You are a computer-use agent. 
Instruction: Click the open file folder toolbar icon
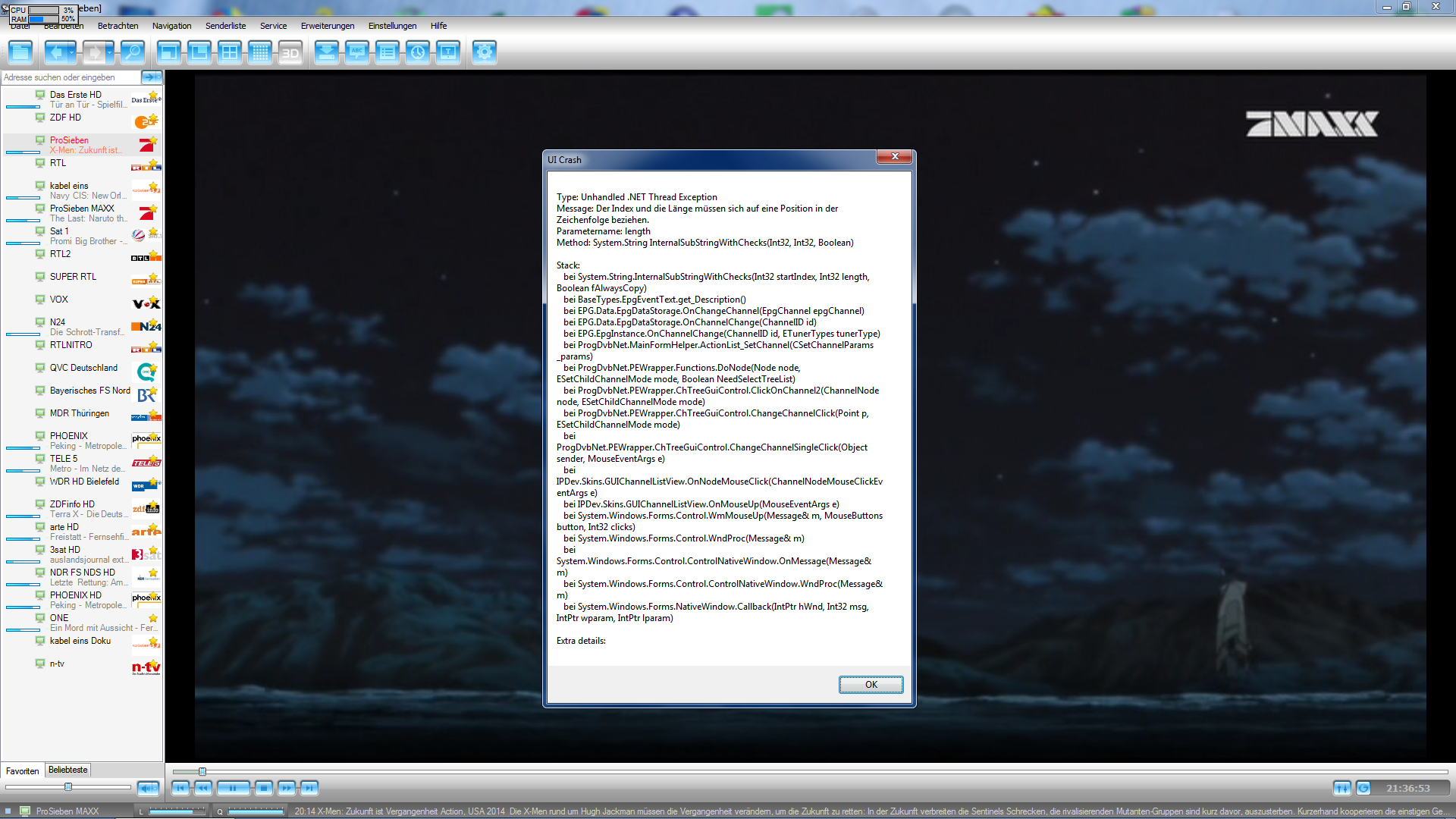(x=20, y=52)
